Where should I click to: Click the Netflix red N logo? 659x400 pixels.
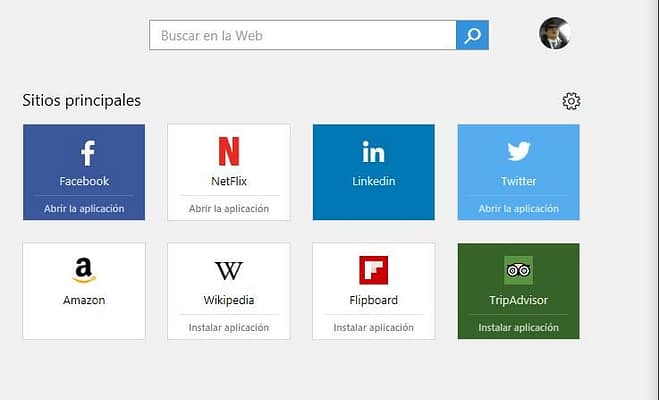229,151
